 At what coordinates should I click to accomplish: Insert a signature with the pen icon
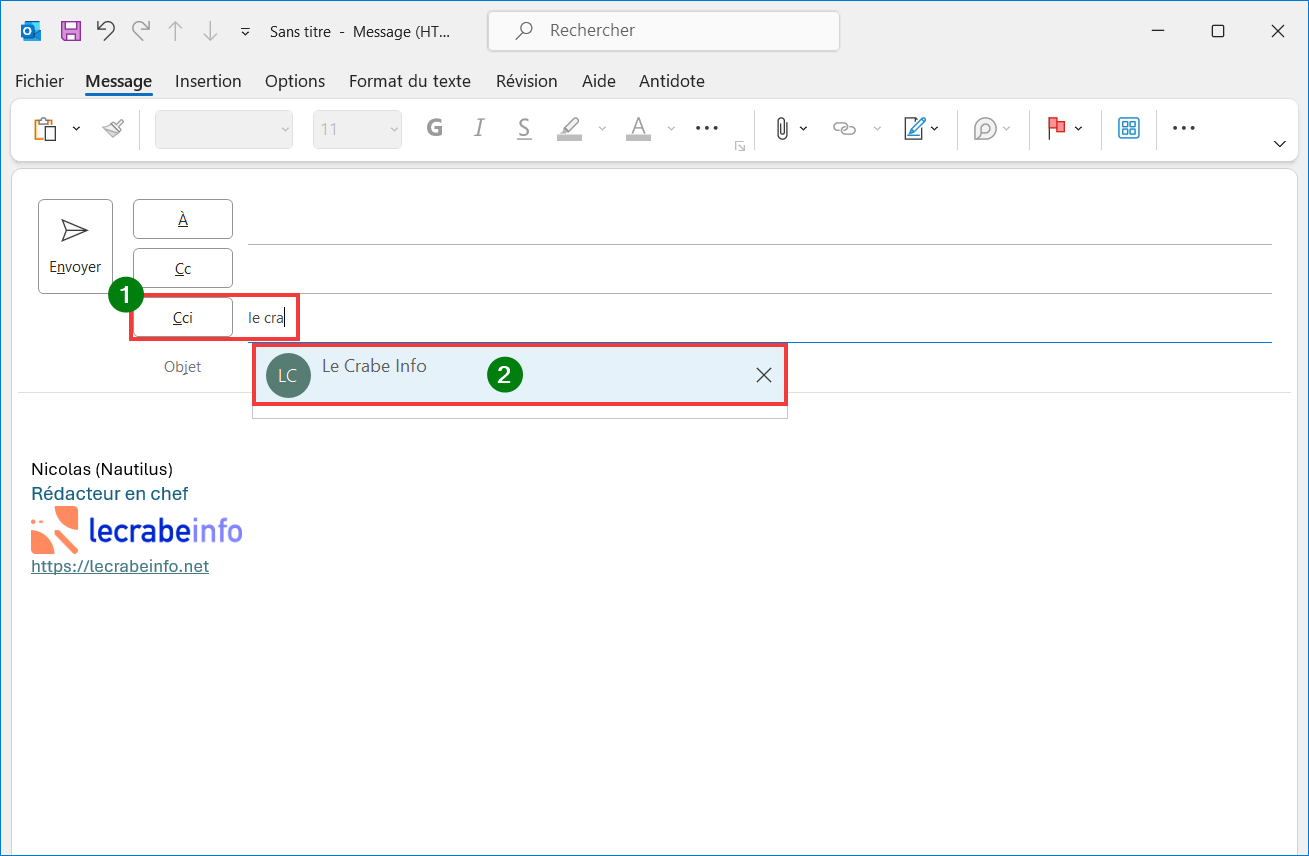click(914, 128)
